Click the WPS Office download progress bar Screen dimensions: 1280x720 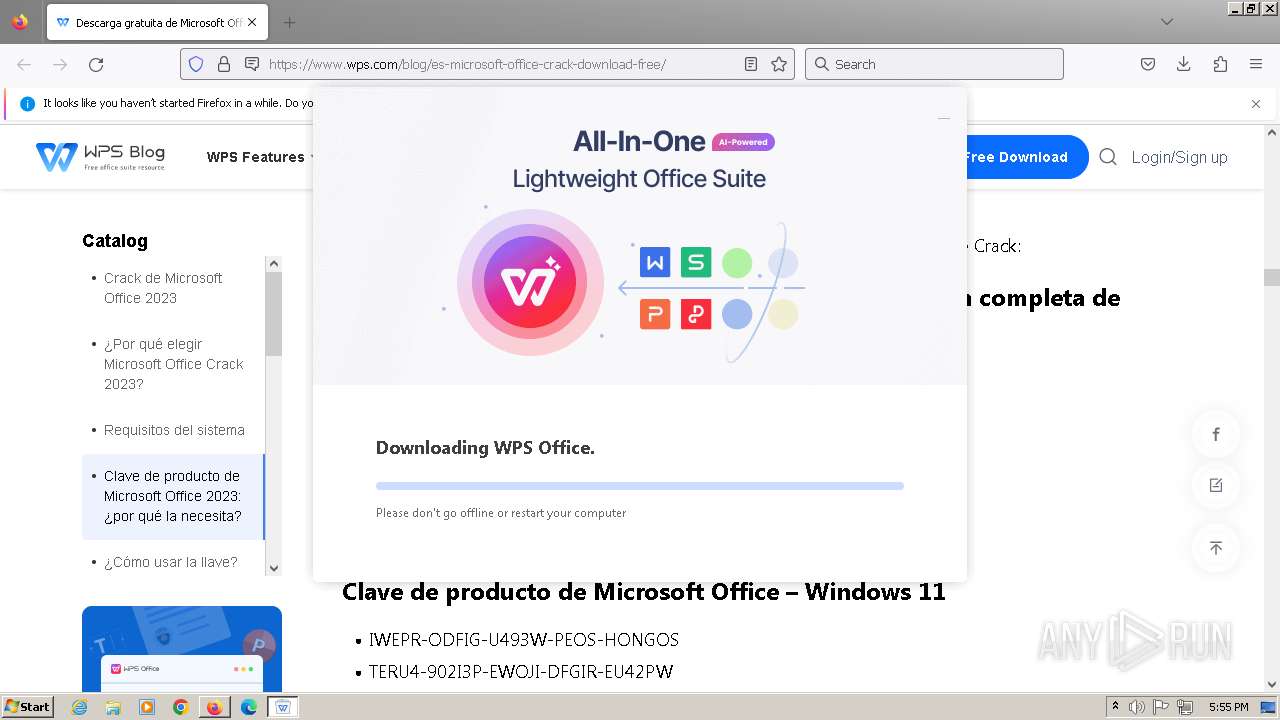(640, 486)
